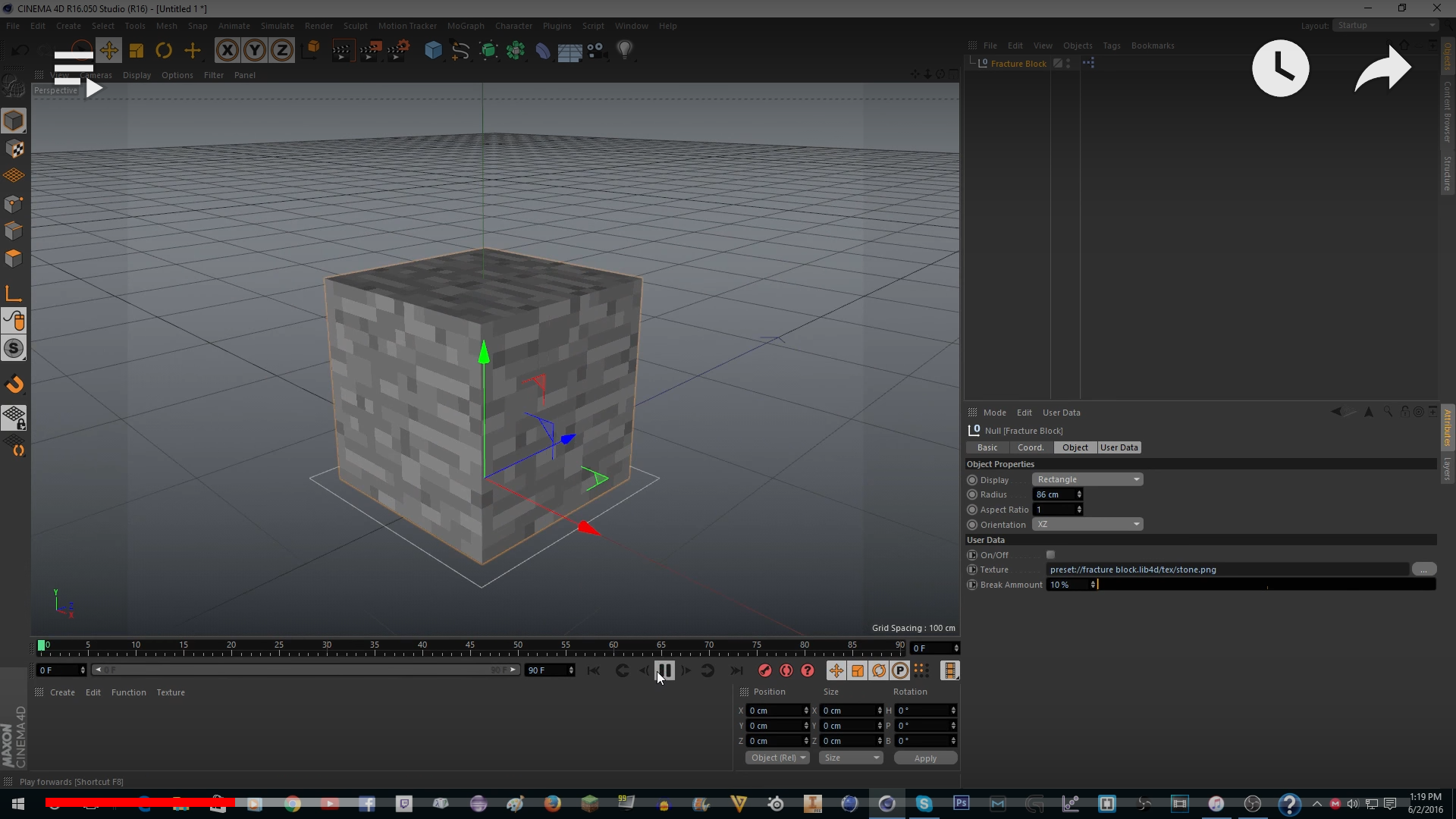Open the viewport Filter menu
Image resolution: width=1456 pixels, height=819 pixels.
[x=214, y=75]
